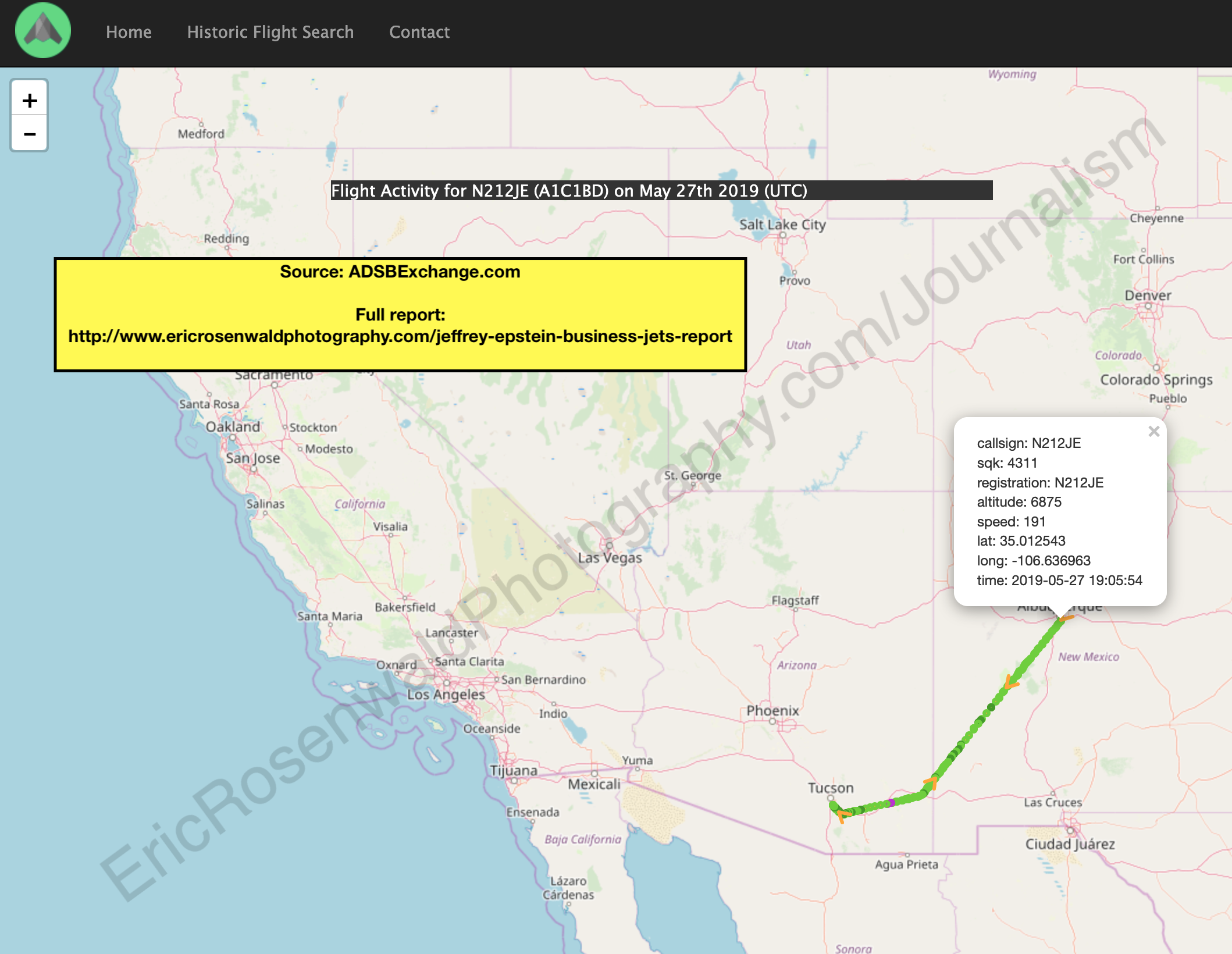Click the Yuma map label
1232x954 pixels.
(638, 761)
